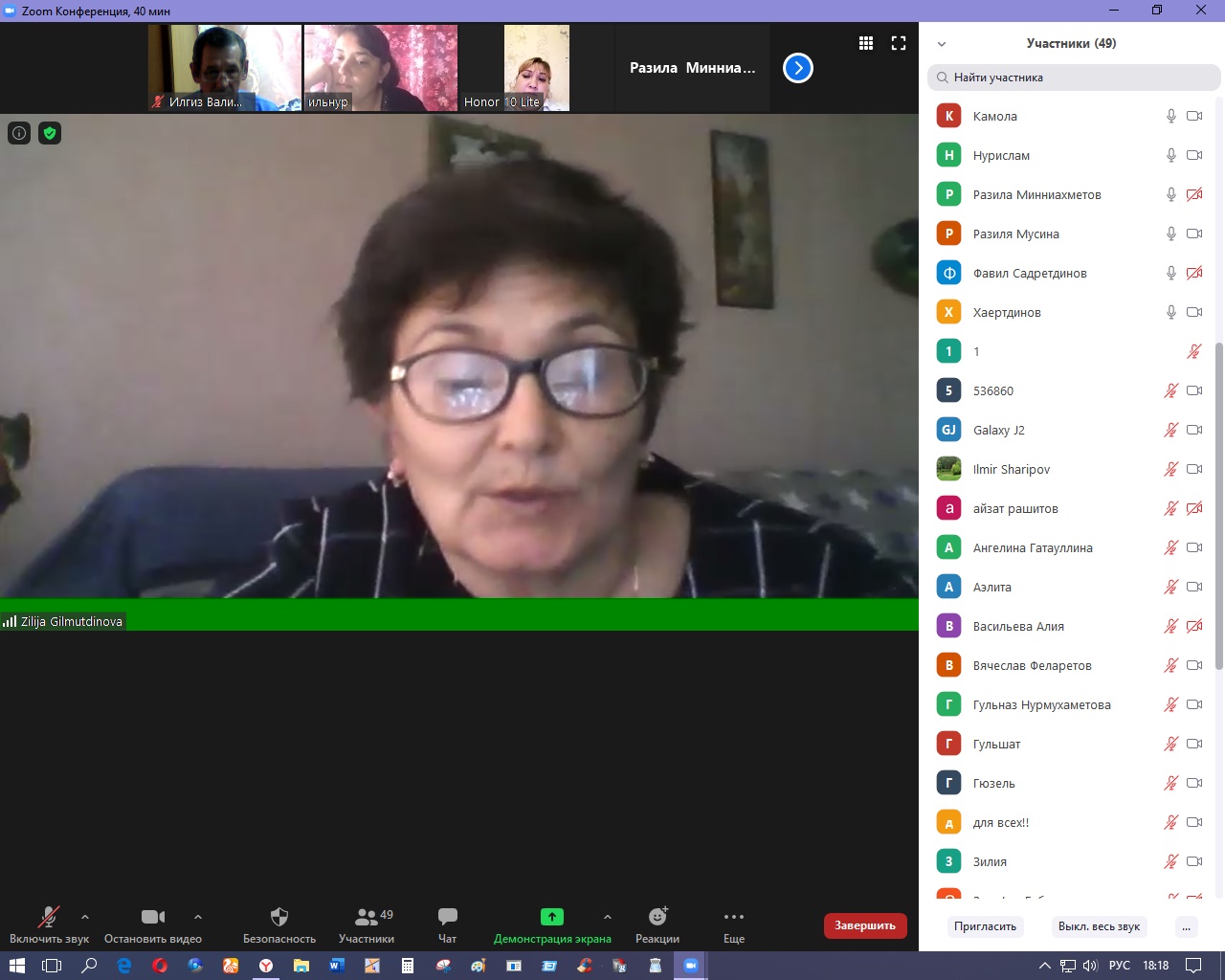Enter full screen mode icon
Screen dimensions: 1225x980
899,43
